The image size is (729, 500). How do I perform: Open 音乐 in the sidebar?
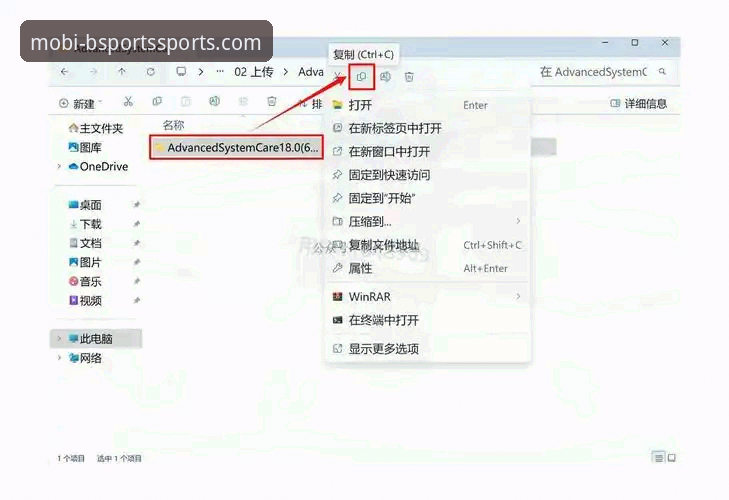[85, 281]
